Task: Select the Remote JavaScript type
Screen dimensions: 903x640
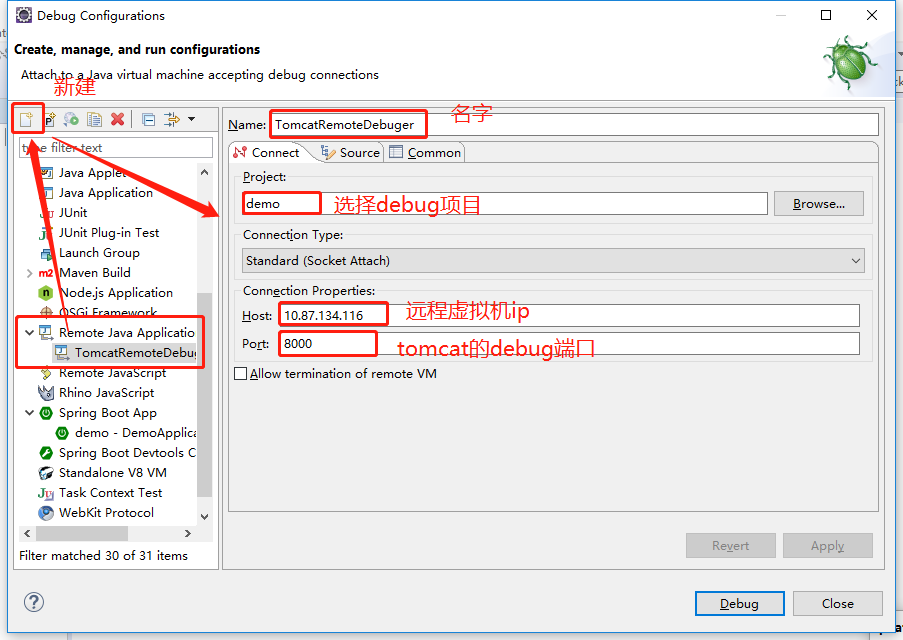Action: click(x=112, y=373)
